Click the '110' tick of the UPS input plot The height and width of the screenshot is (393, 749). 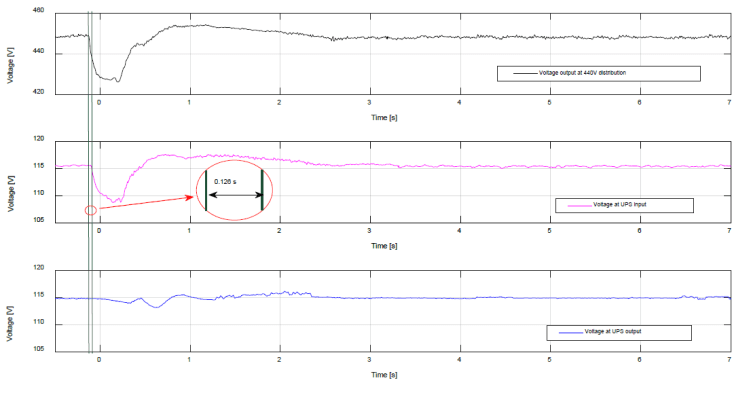[x=39, y=193]
